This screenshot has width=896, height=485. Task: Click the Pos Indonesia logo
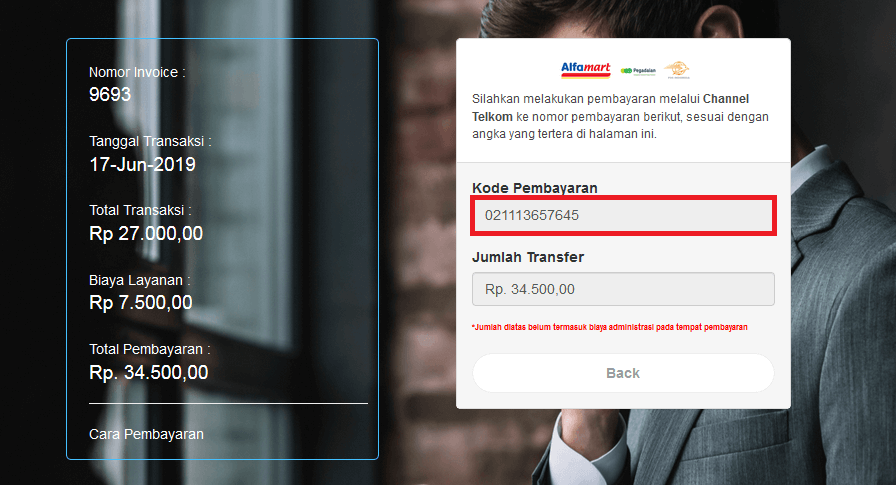[677, 70]
